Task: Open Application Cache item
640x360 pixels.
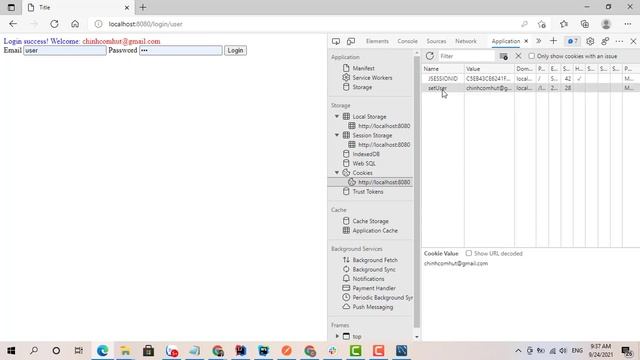Action: coord(375,230)
